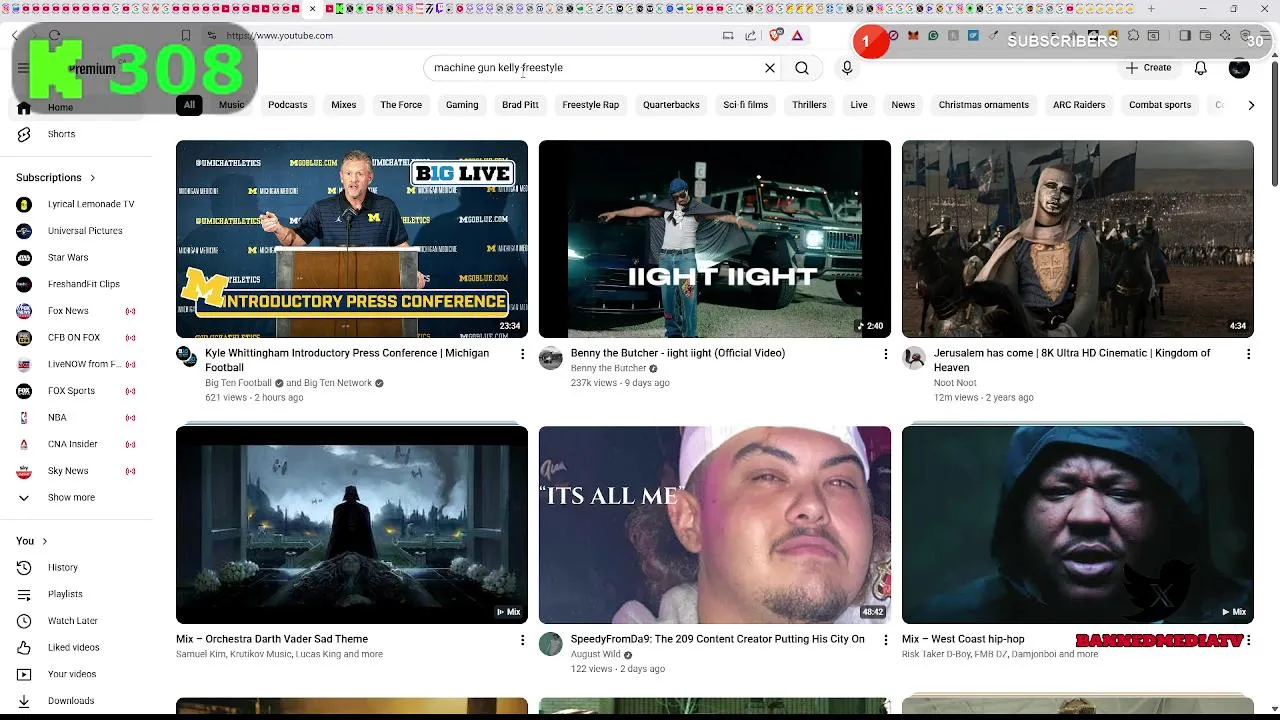
Task: Select the Thrillers filter chip
Action: 809,105
